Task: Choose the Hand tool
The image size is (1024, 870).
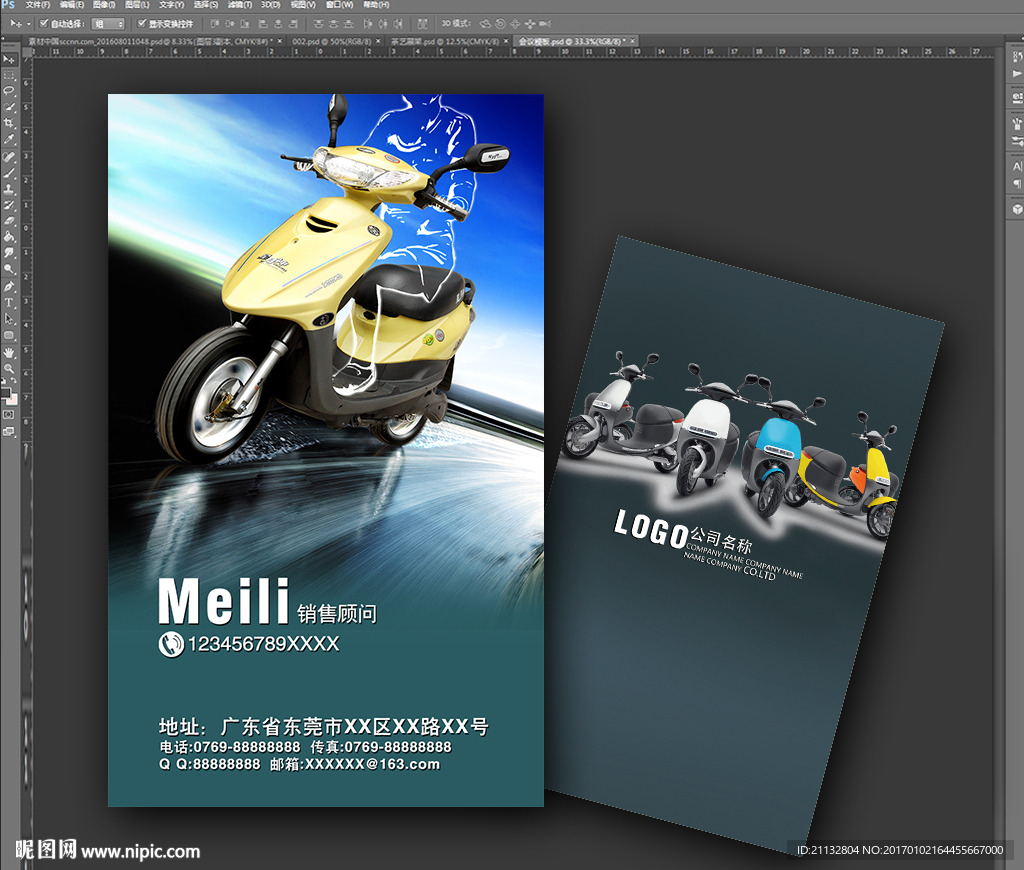Action: click(x=9, y=352)
